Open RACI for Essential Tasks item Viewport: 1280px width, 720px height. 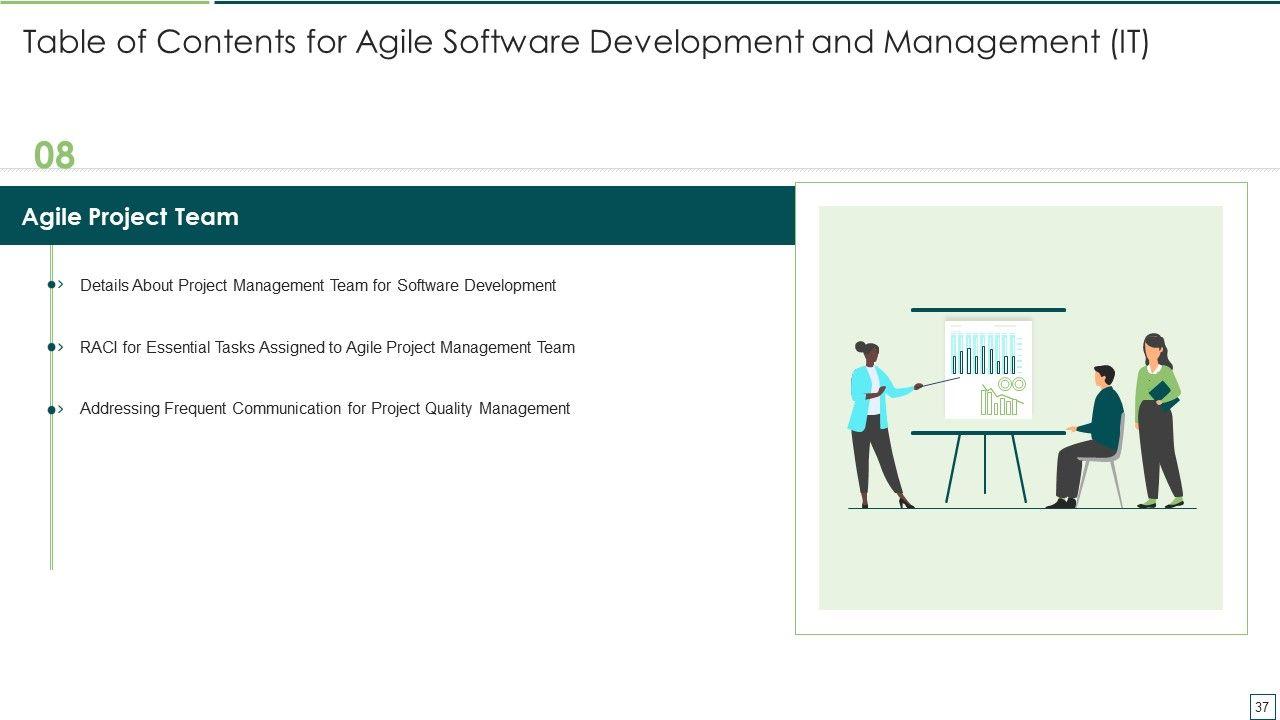click(x=327, y=347)
